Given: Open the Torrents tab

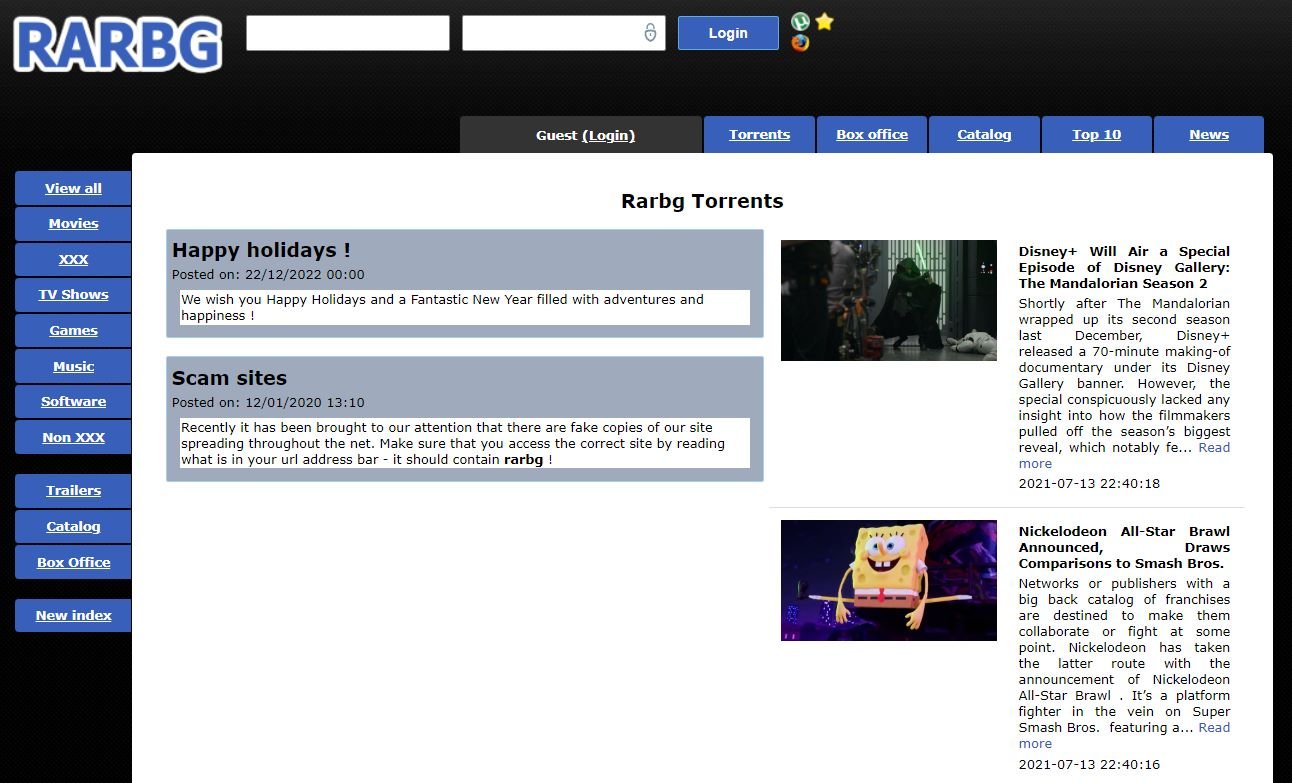Looking at the screenshot, I should pos(759,135).
